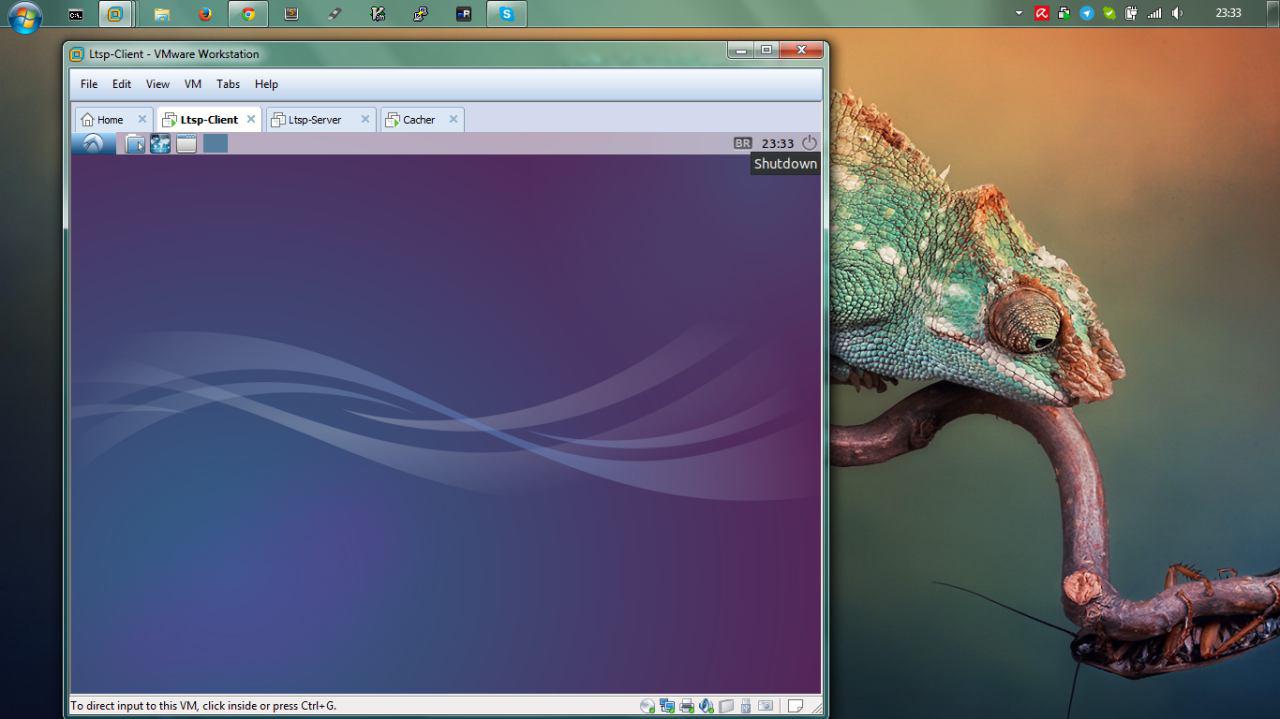
Task: Click the message log note icon
Action: point(795,706)
